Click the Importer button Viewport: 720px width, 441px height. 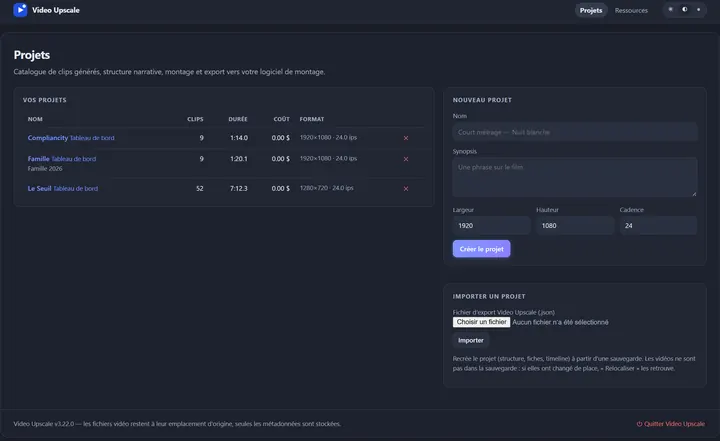471,340
